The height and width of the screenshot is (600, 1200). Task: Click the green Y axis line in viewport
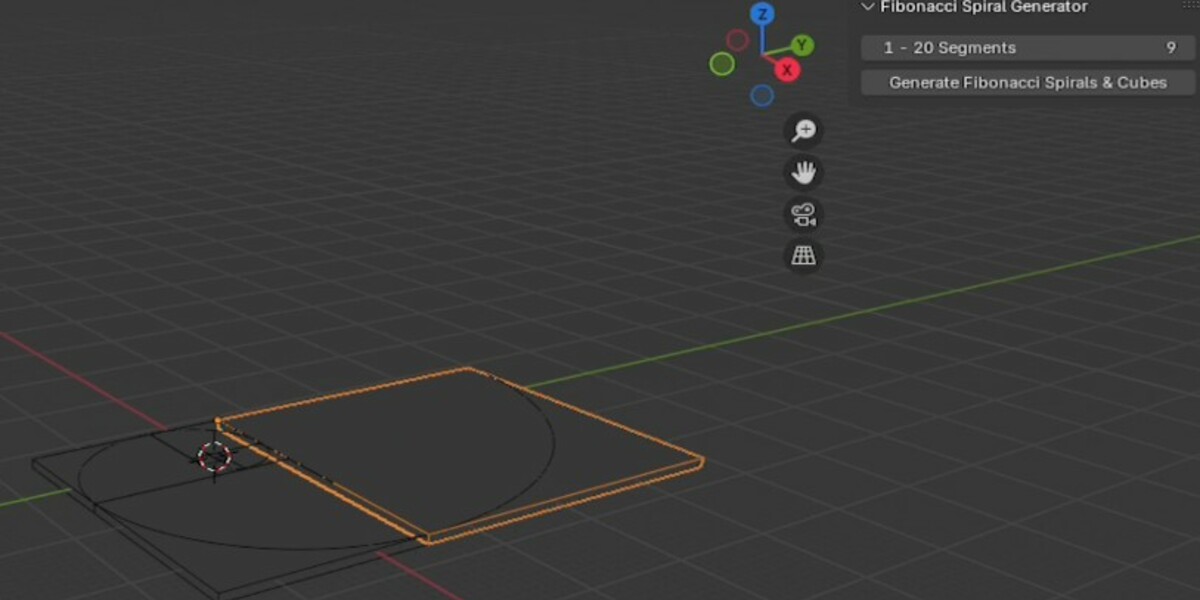(x=900, y=302)
